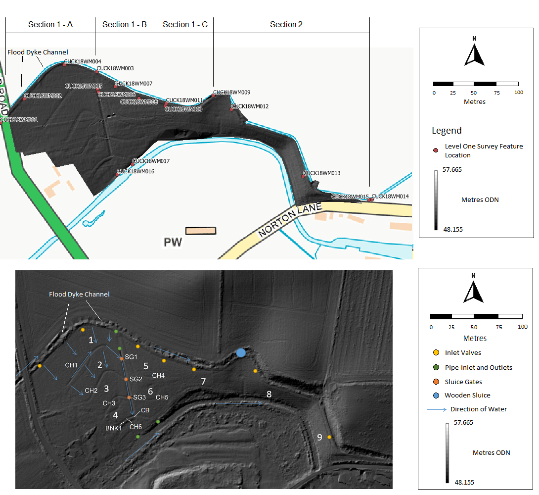Click the north arrow in the lower legend
Viewport: 539px width, 495px height.
(x=473, y=290)
